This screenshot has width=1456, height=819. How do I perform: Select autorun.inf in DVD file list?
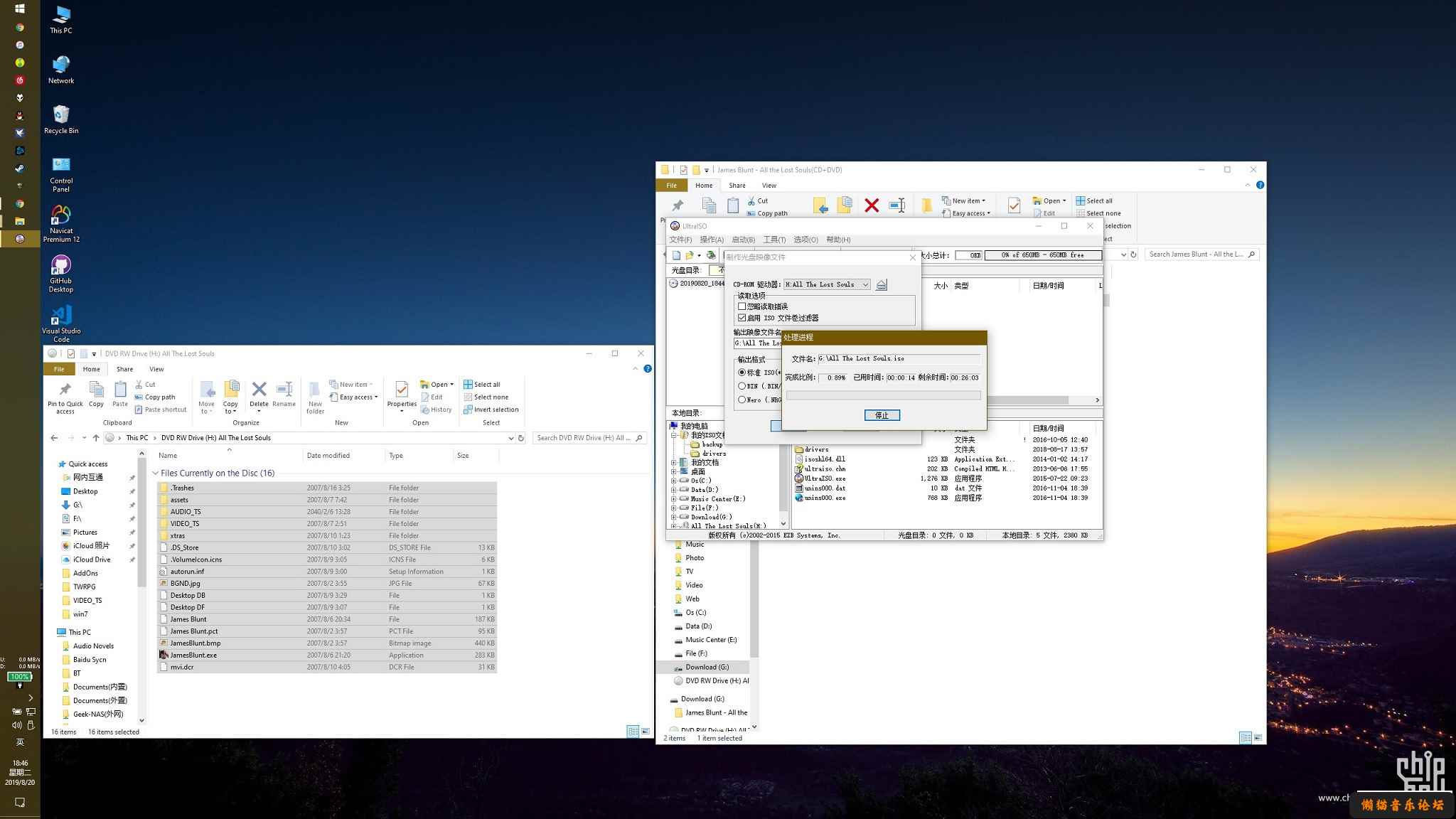(x=327, y=572)
